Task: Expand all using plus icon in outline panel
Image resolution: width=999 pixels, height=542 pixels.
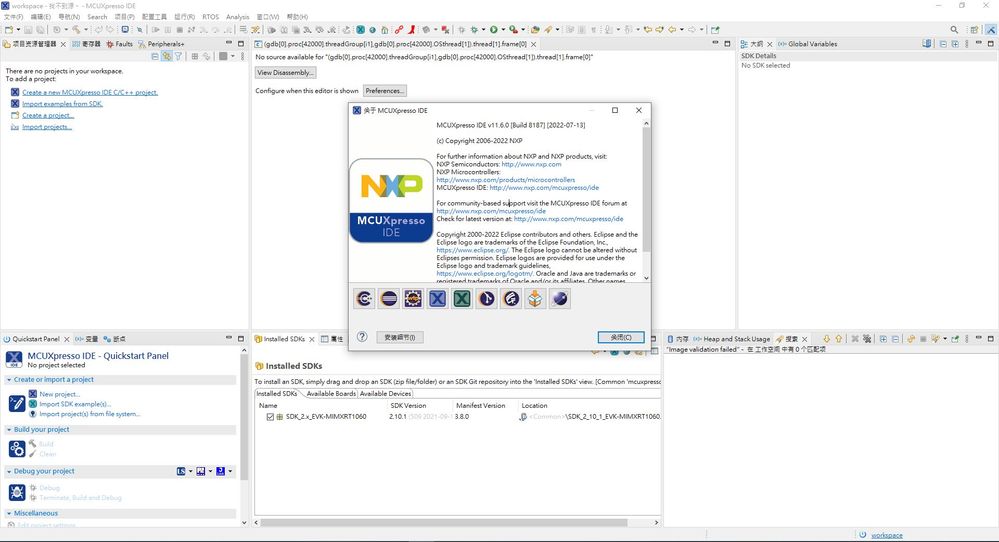Action: click(x=955, y=44)
